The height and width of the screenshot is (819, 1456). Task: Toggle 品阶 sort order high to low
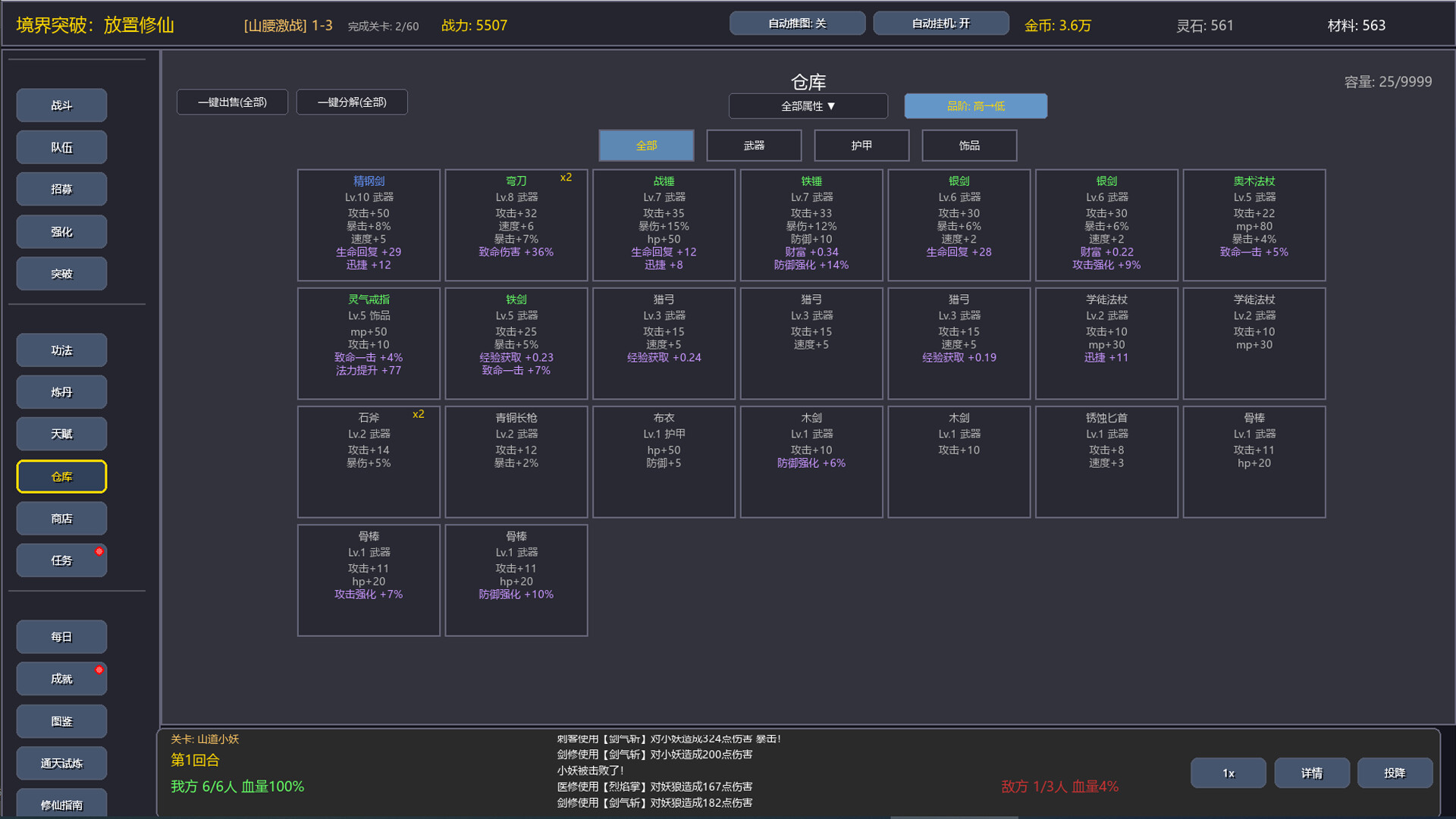click(x=975, y=106)
